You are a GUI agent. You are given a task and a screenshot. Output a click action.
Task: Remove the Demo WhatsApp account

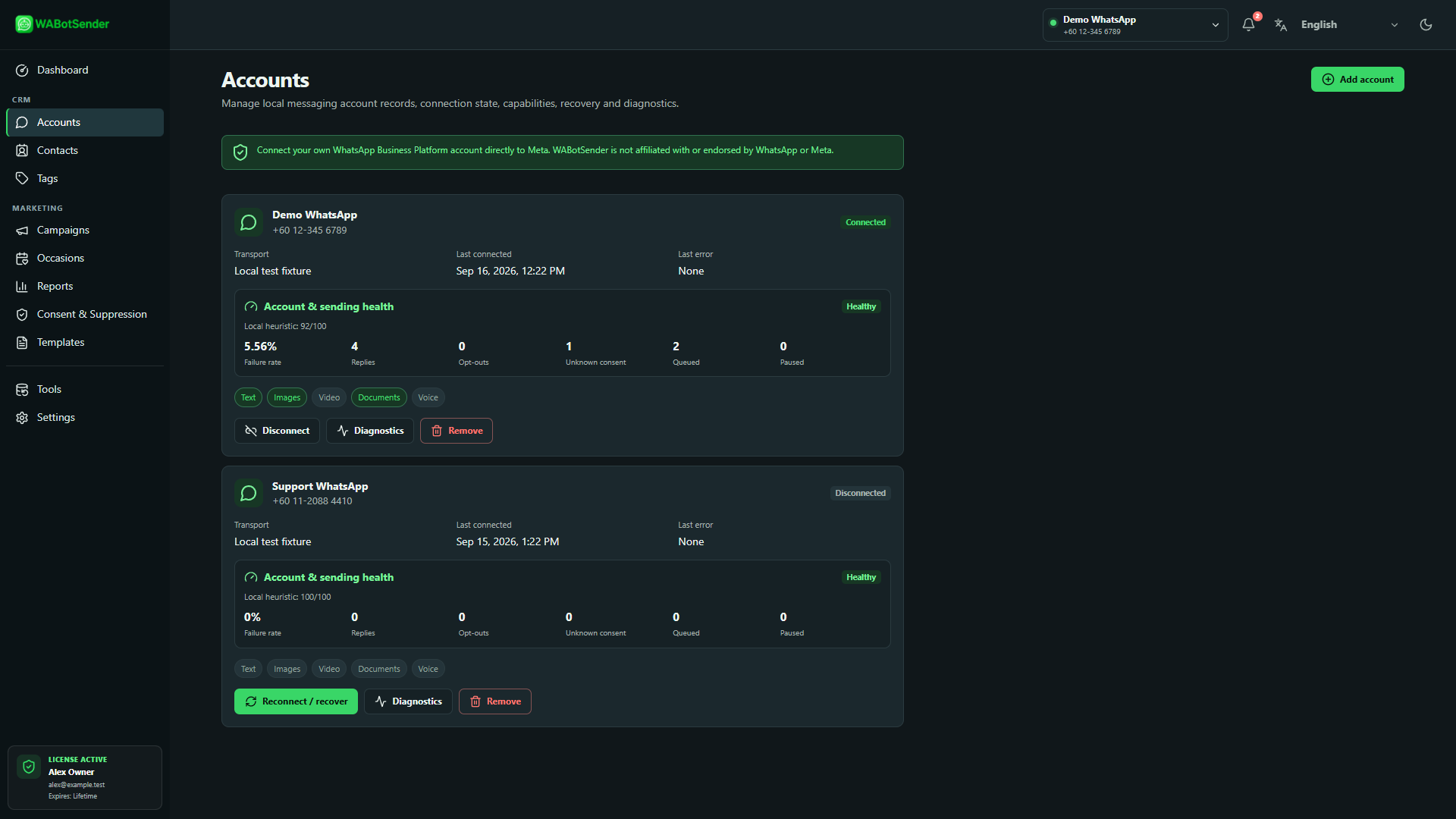(x=457, y=431)
